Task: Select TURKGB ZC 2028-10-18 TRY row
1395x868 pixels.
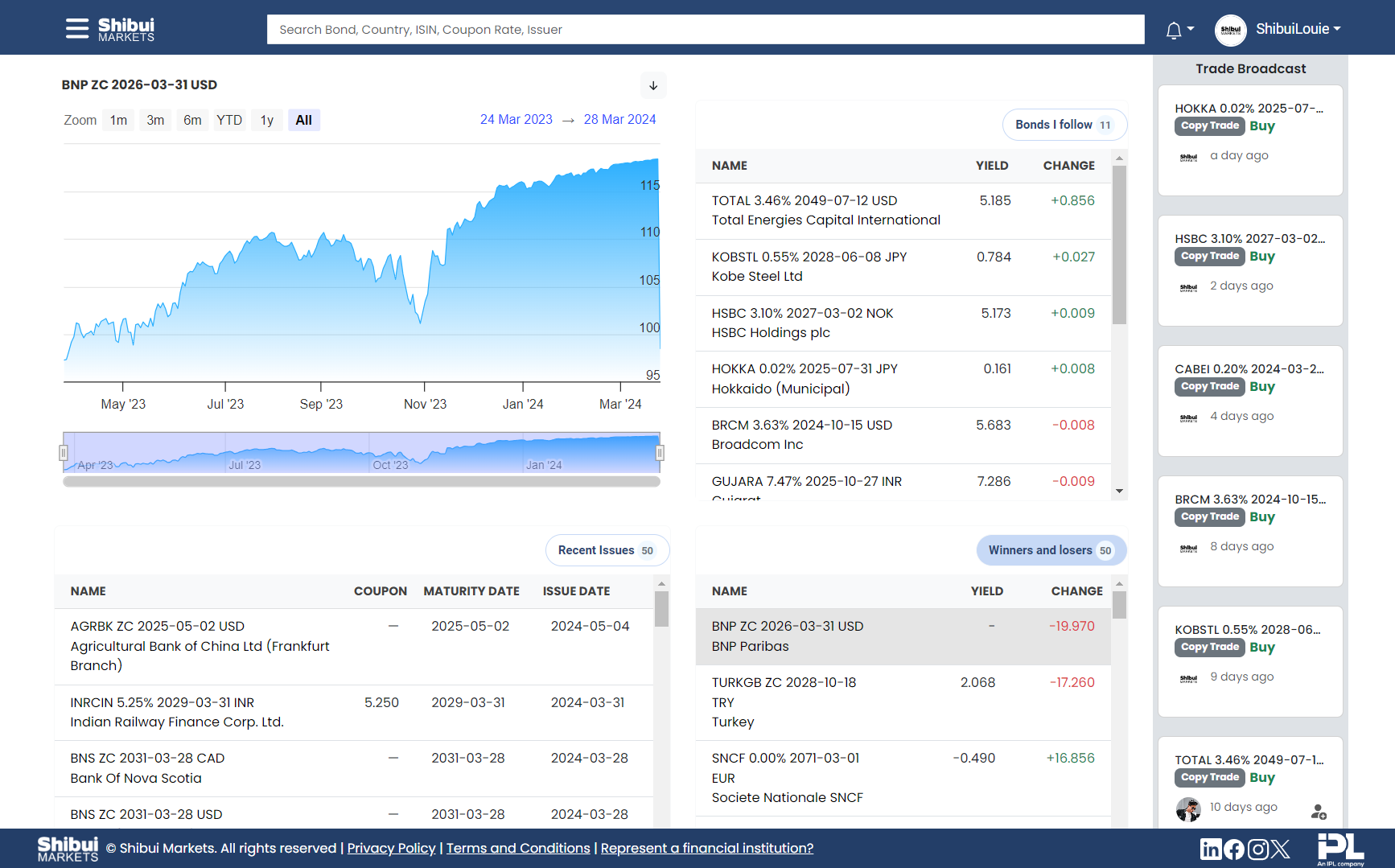Action: 903,702
